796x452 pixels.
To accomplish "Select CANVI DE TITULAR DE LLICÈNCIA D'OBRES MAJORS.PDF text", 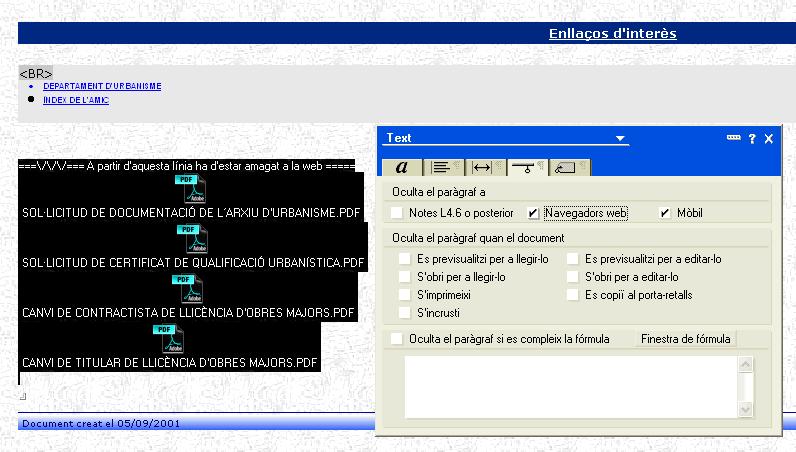I will pos(170,363).
